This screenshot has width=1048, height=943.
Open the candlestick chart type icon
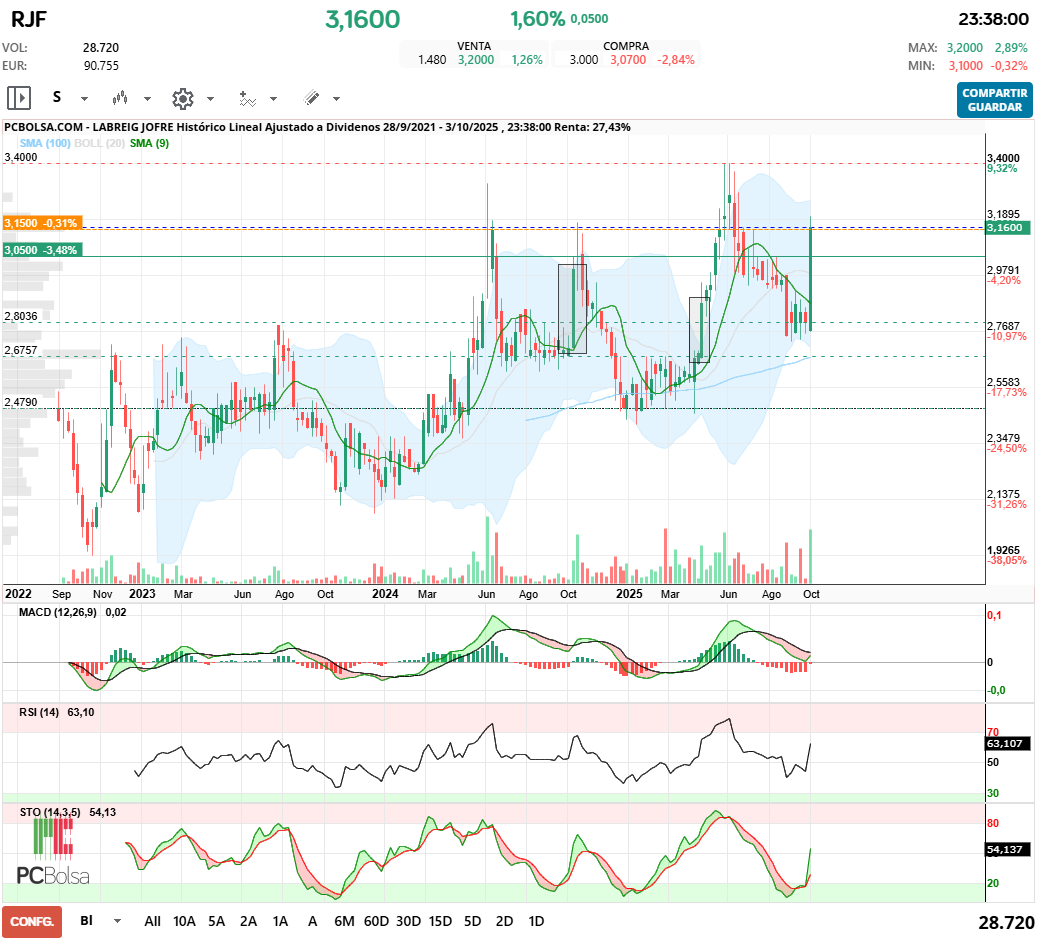tap(121, 98)
